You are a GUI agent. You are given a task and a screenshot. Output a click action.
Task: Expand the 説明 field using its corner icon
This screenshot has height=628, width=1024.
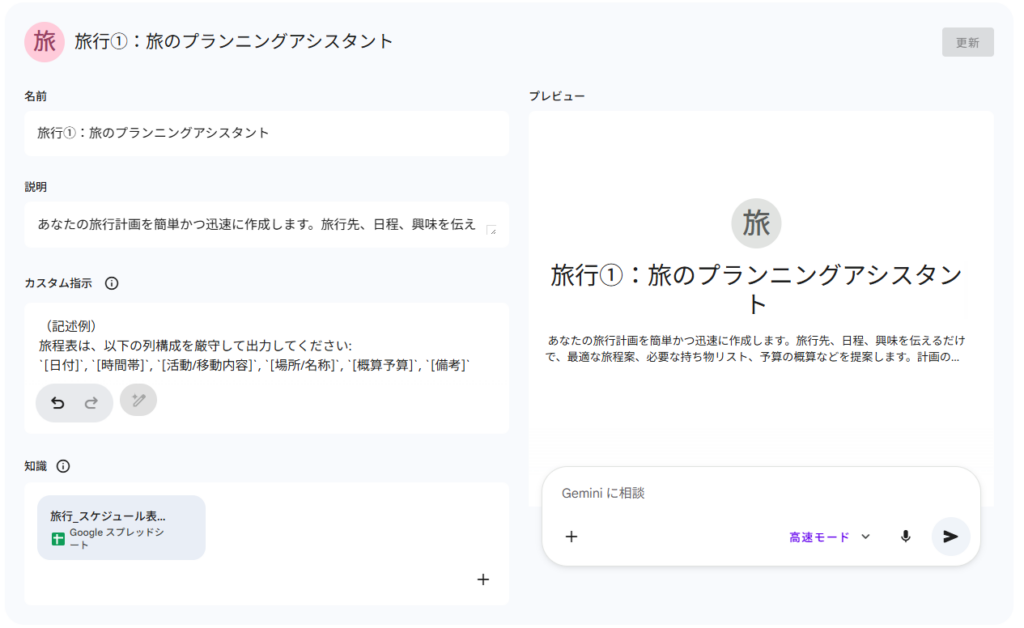click(x=491, y=230)
